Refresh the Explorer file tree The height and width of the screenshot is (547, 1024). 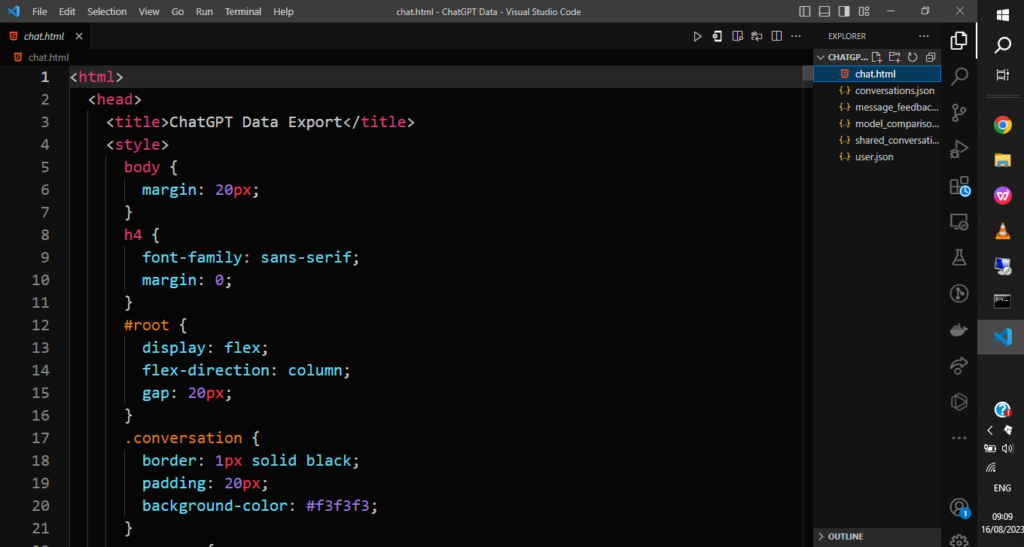coord(912,57)
